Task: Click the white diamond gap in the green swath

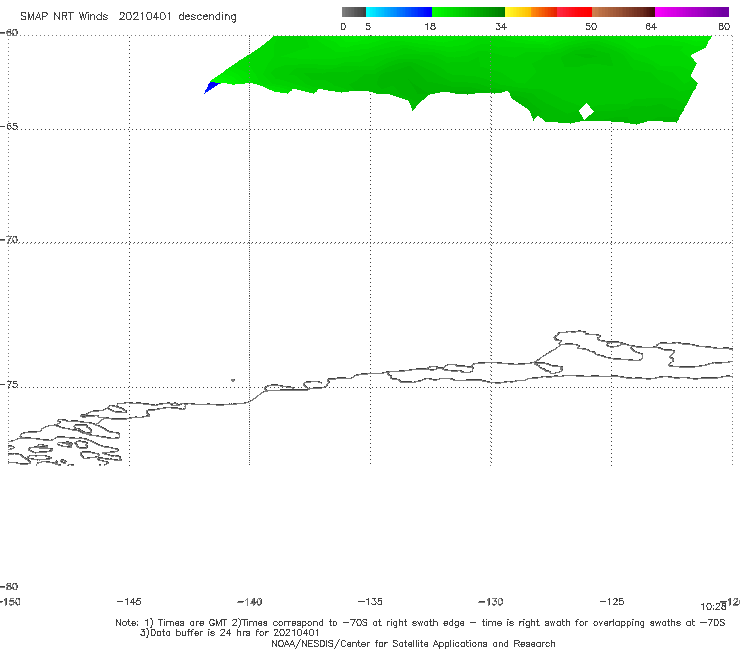Action: [586, 112]
